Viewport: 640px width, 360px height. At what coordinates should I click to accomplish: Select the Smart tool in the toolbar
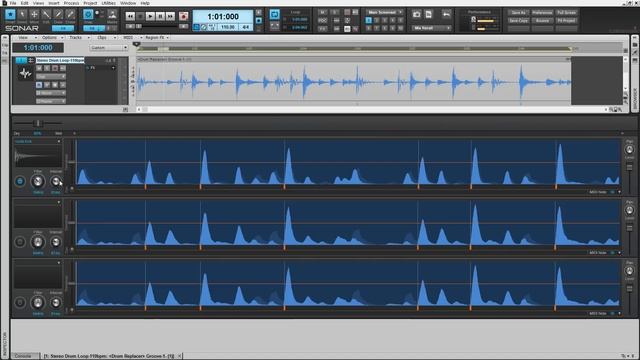10,15
